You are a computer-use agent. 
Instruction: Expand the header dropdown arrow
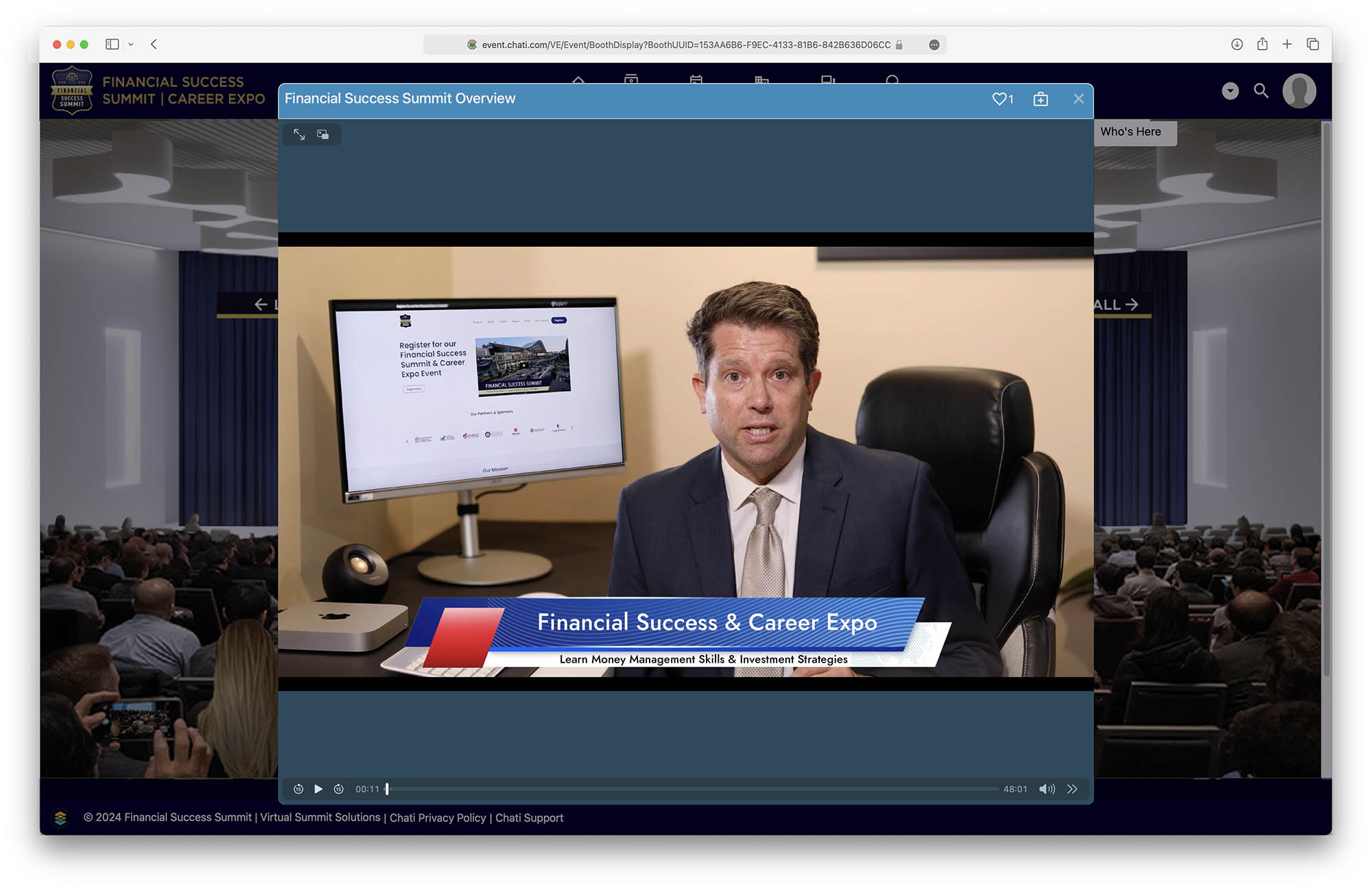tap(1230, 91)
